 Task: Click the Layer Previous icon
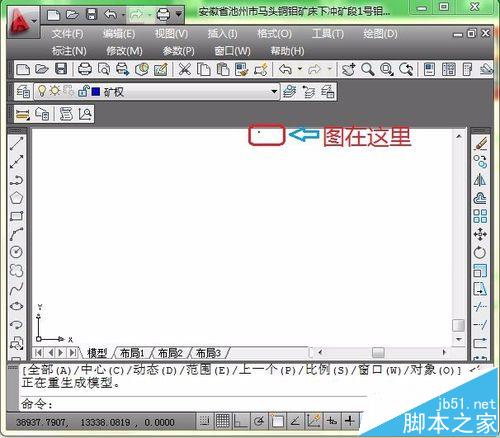pos(309,91)
